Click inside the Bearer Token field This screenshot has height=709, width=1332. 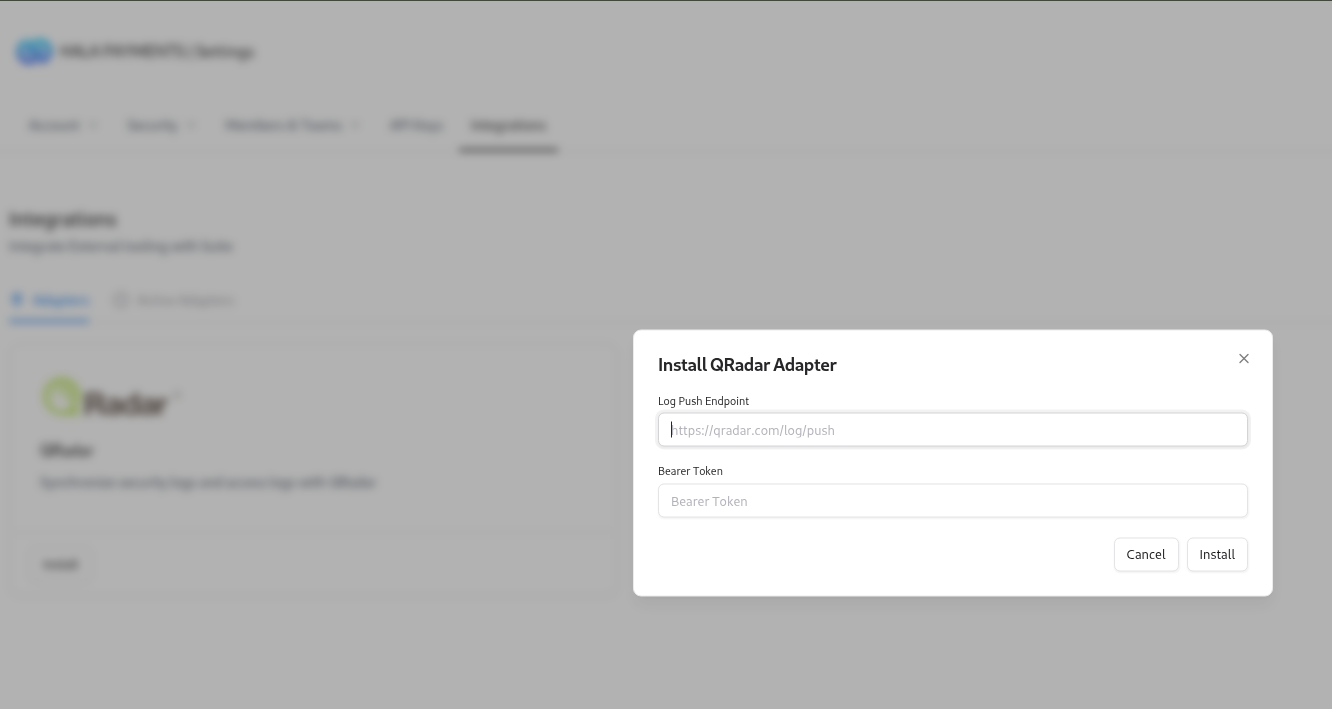point(952,500)
